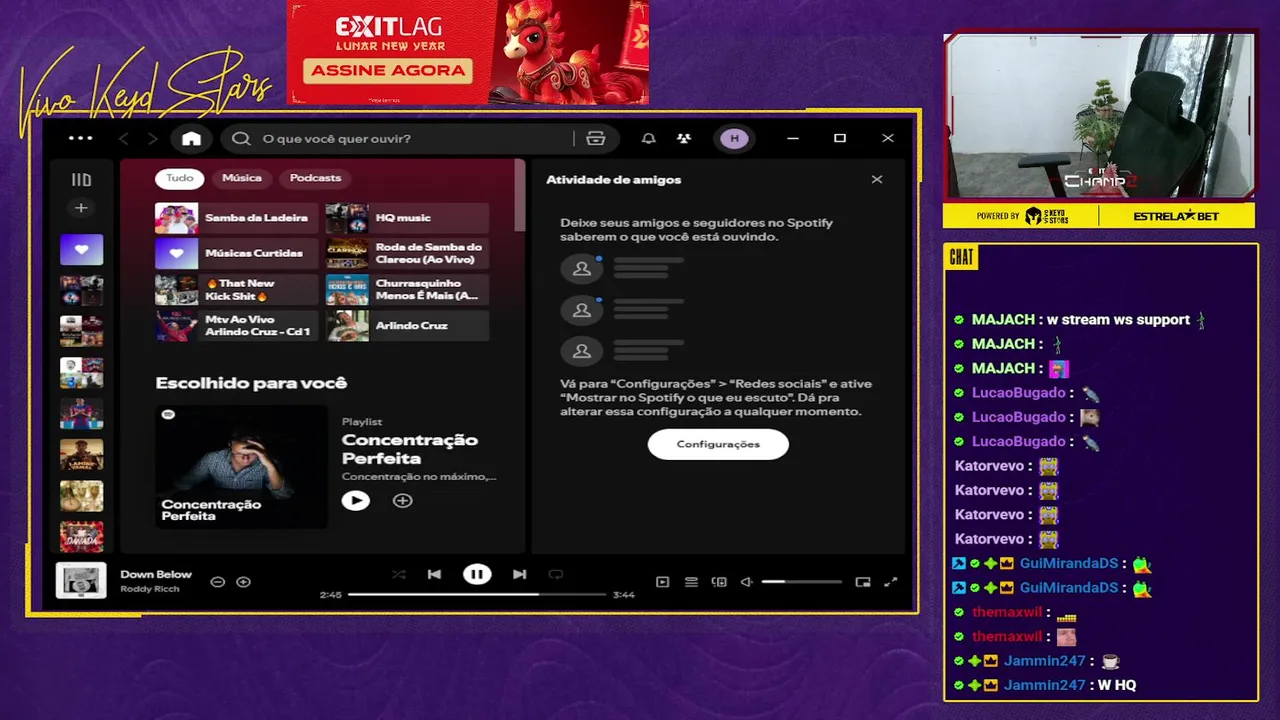
Task: Open the Músicas Curtidas shortcut
Action: 237,254
